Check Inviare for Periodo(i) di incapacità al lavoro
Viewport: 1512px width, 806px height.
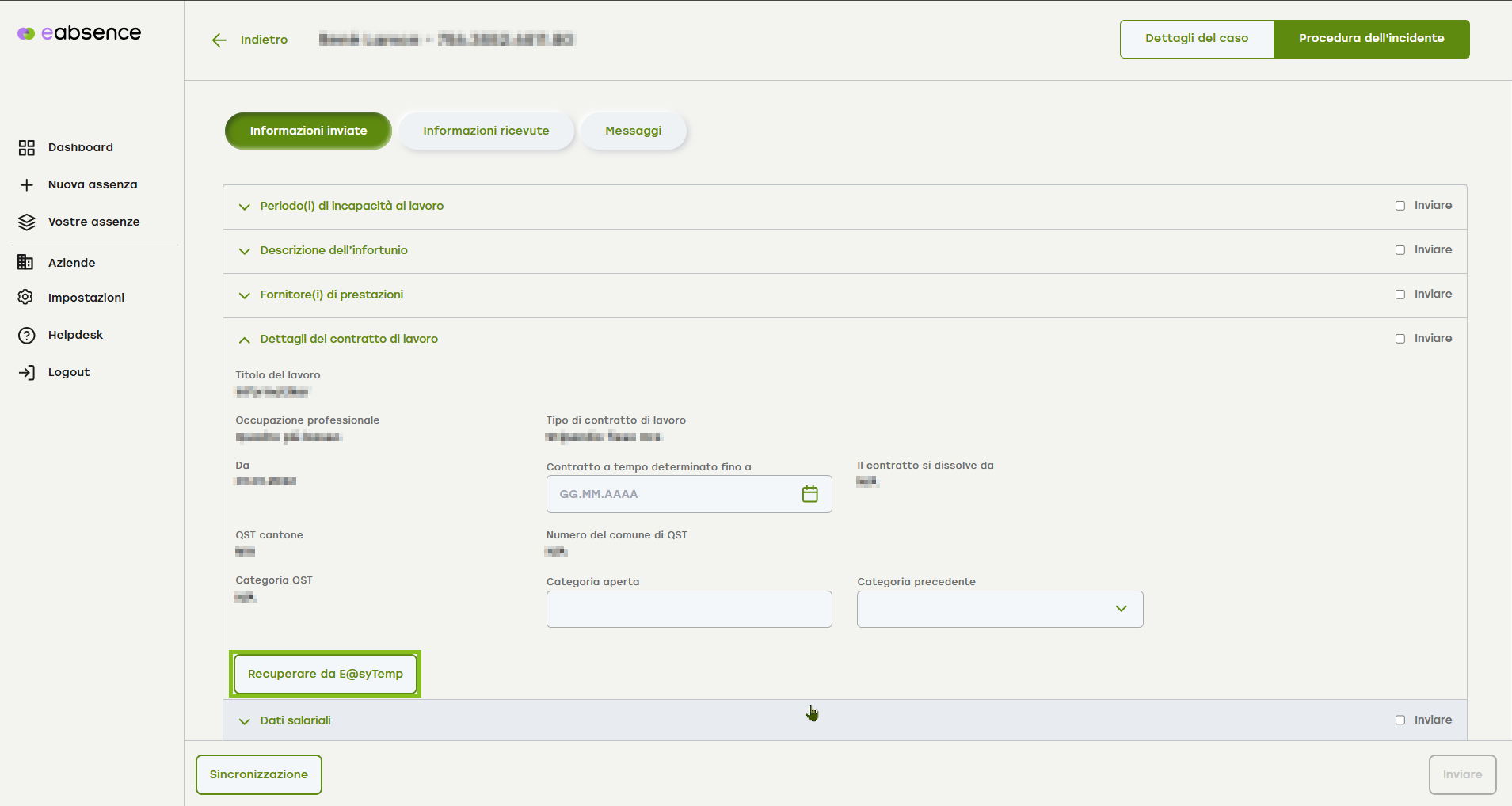pyautogui.click(x=1400, y=206)
